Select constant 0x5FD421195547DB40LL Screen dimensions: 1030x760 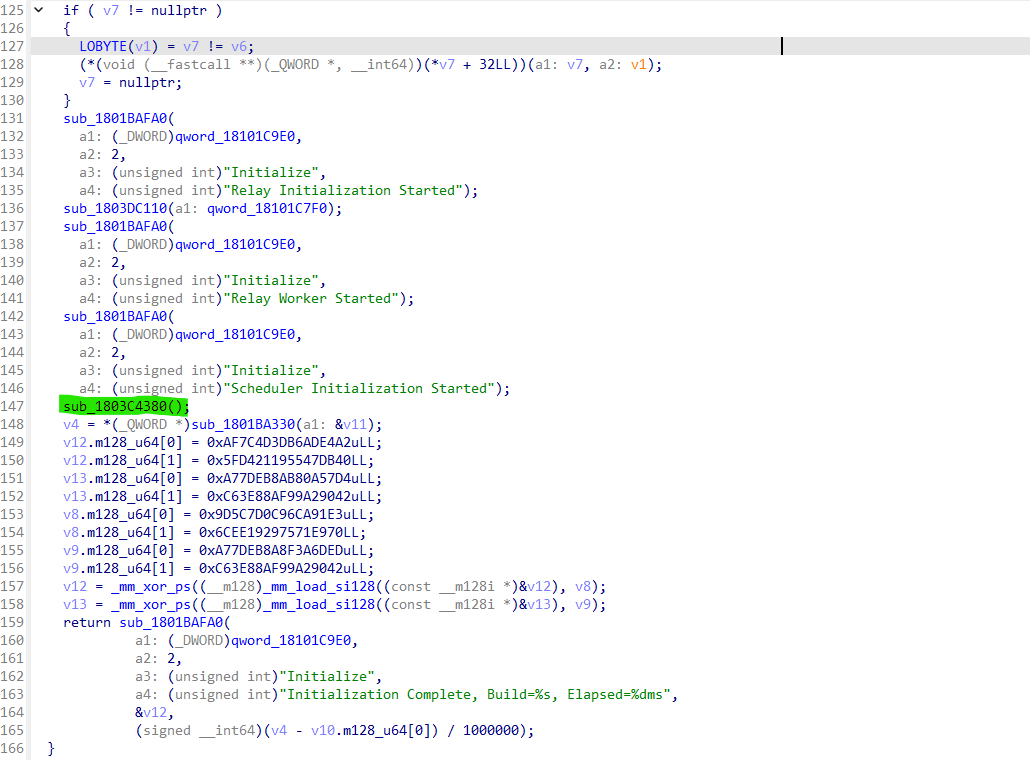(287, 460)
